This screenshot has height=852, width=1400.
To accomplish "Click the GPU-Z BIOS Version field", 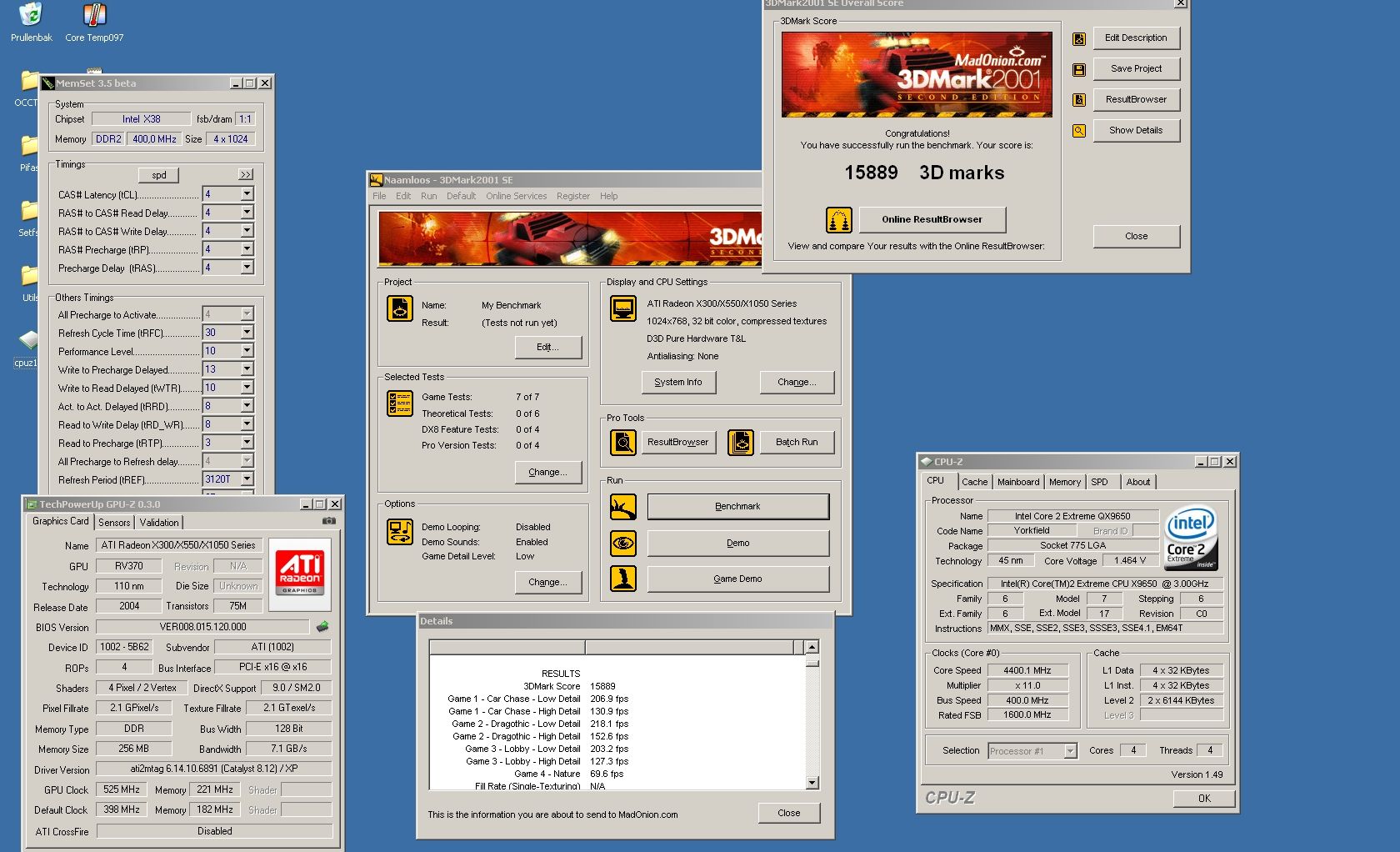I will 203,627.
